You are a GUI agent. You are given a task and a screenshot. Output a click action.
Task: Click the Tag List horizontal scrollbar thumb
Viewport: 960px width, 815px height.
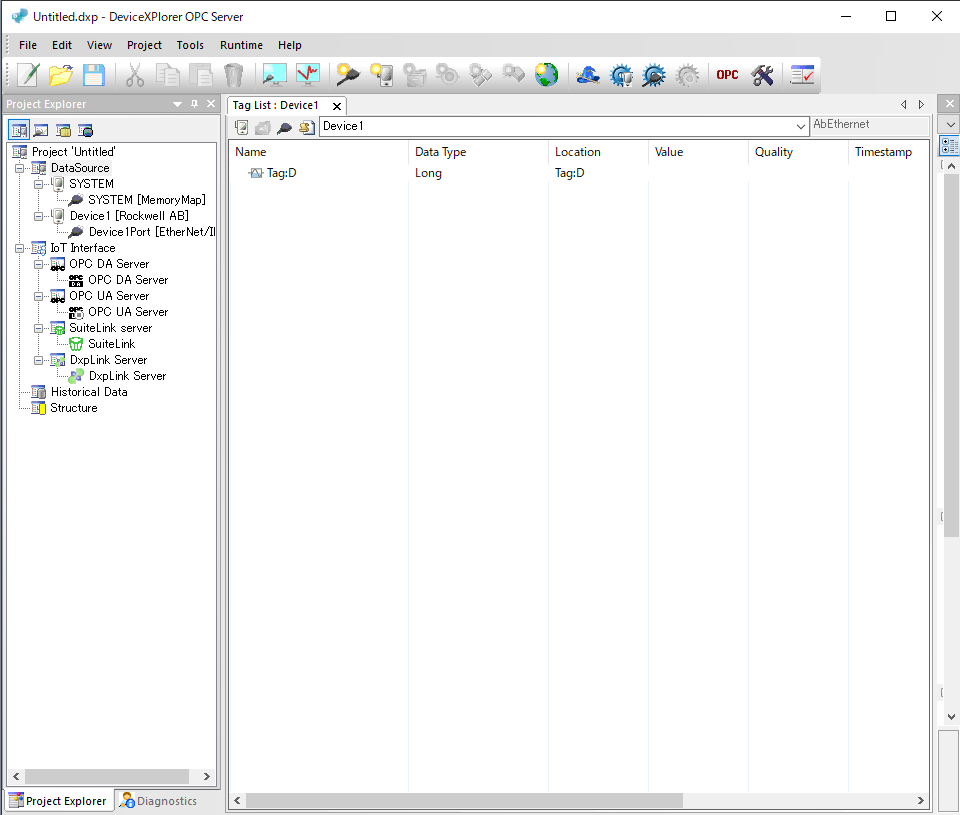[464, 801]
